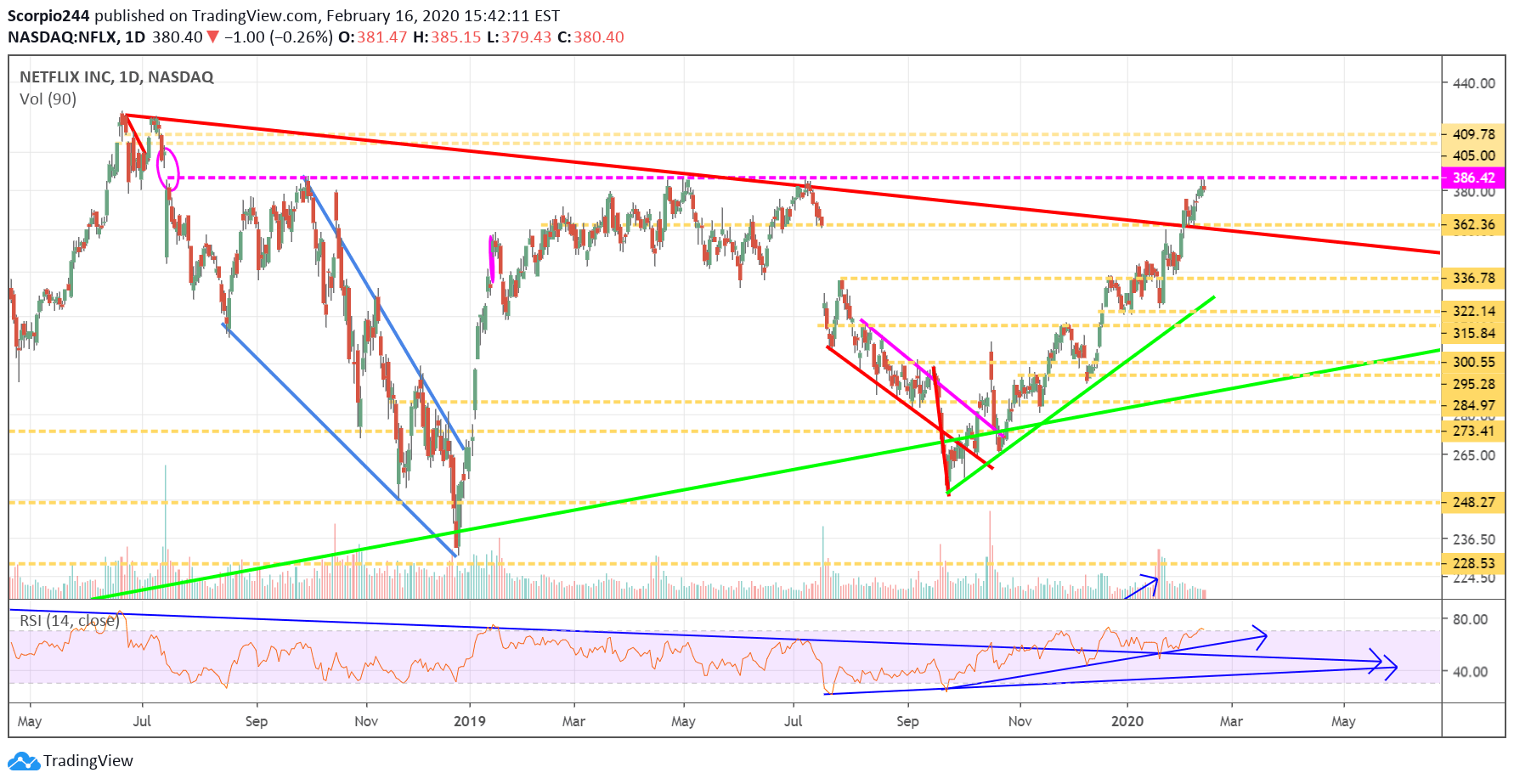Select the 362.36 price level label

pos(1473,225)
